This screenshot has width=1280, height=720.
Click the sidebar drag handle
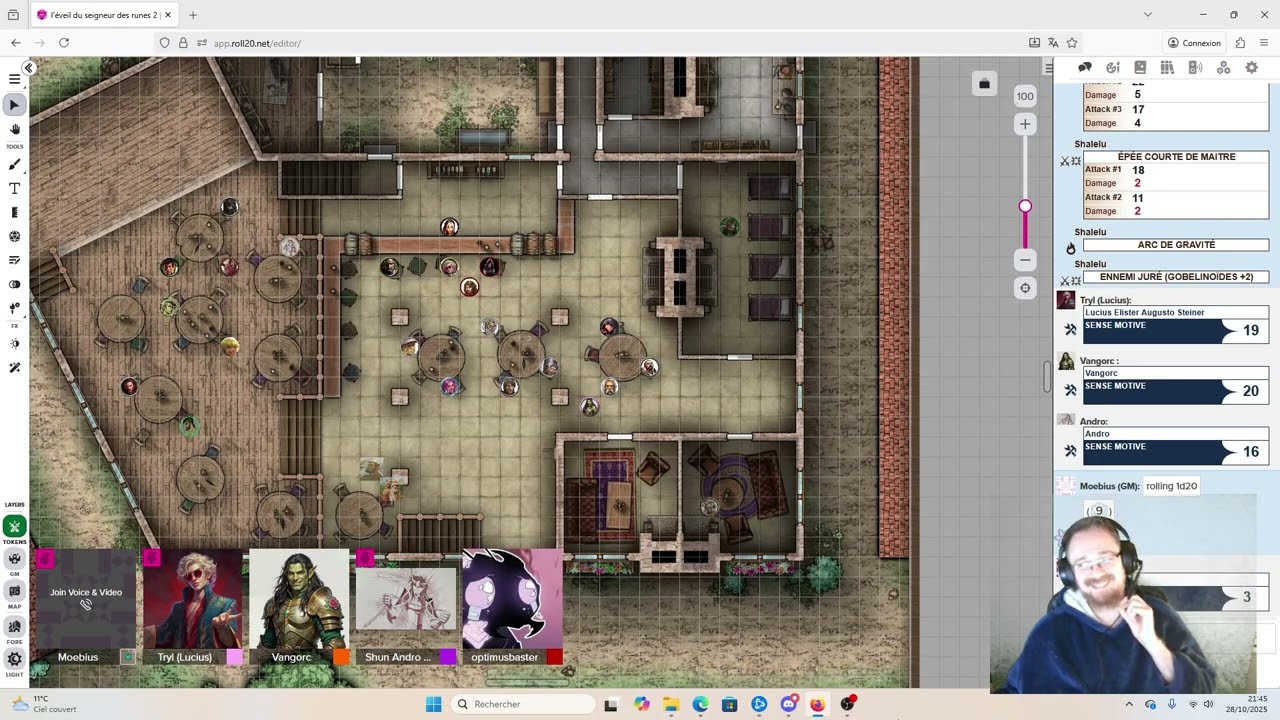1048,377
